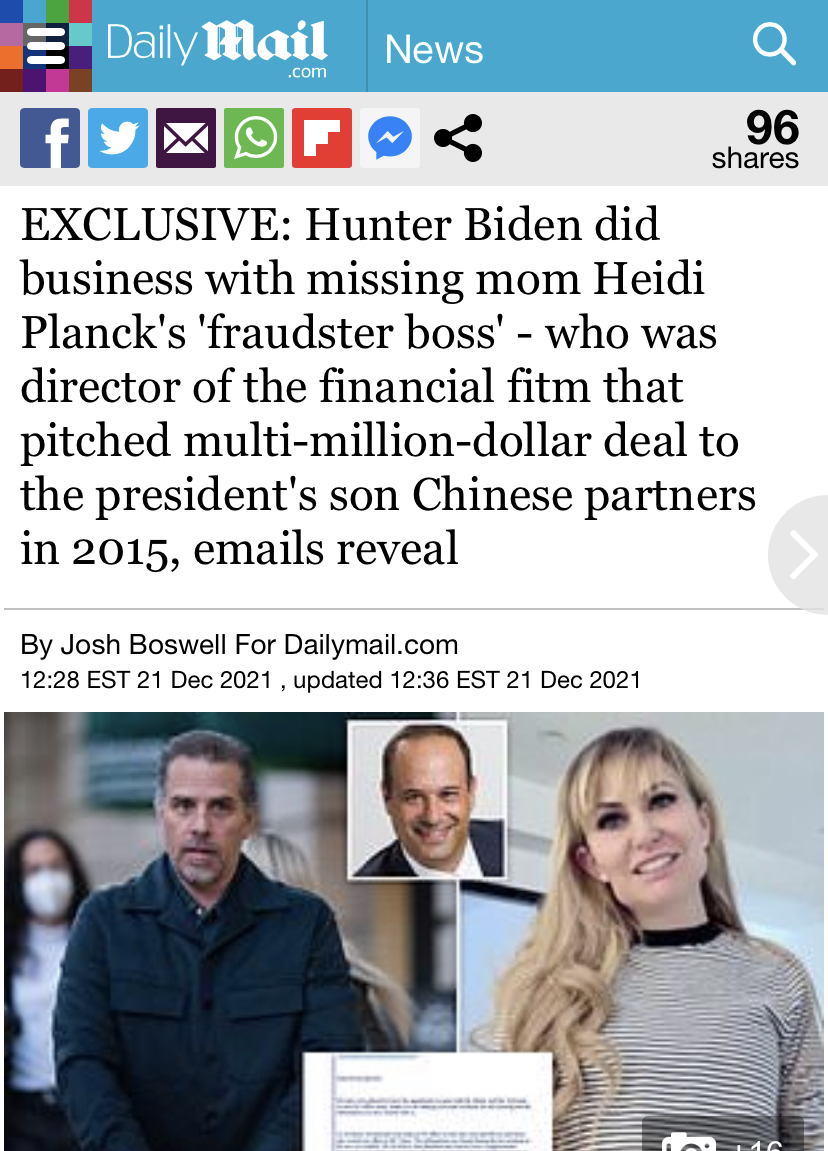Go to next article with arrow chevron
The height and width of the screenshot is (1151, 828).
[801, 554]
